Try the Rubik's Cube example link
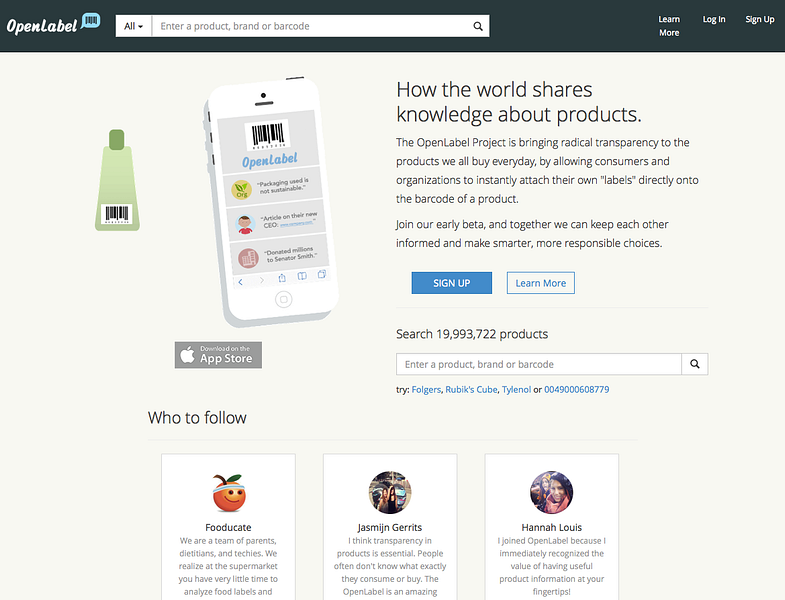Screen dimensions: 785x600 tap(471, 390)
